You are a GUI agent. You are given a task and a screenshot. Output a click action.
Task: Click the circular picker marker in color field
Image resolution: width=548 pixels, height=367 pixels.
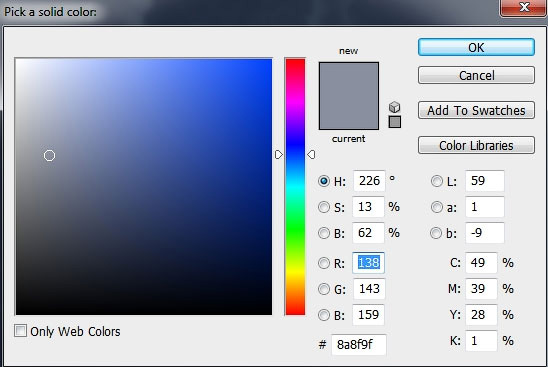click(x=49, y=156)
